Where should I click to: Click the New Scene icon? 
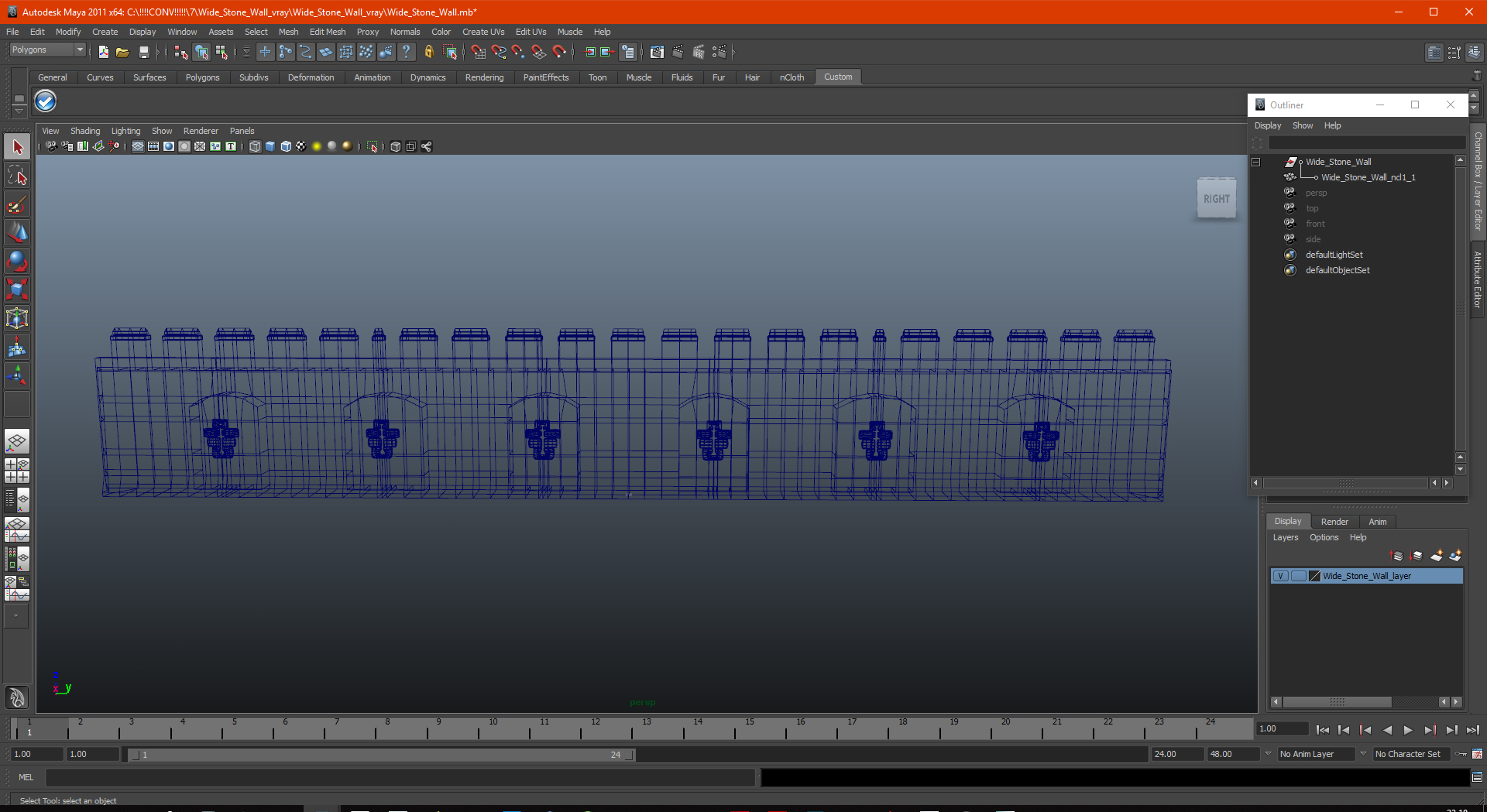point(103,52)
